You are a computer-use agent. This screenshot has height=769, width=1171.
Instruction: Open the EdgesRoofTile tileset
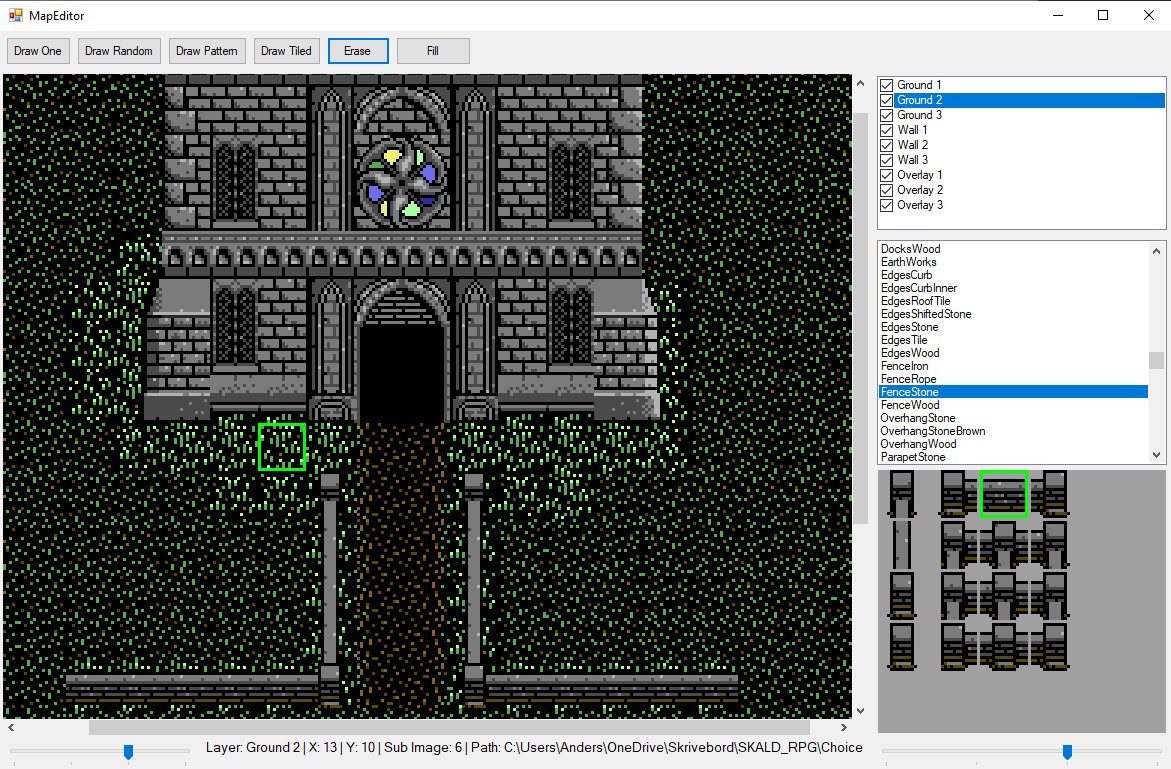tap(1013, 301)
